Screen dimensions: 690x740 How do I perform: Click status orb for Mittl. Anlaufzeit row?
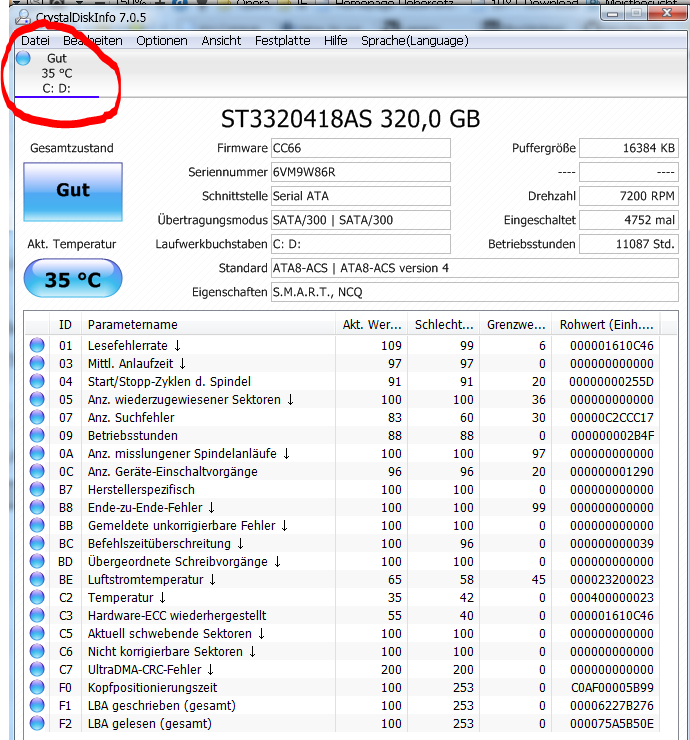pos(37,363)
